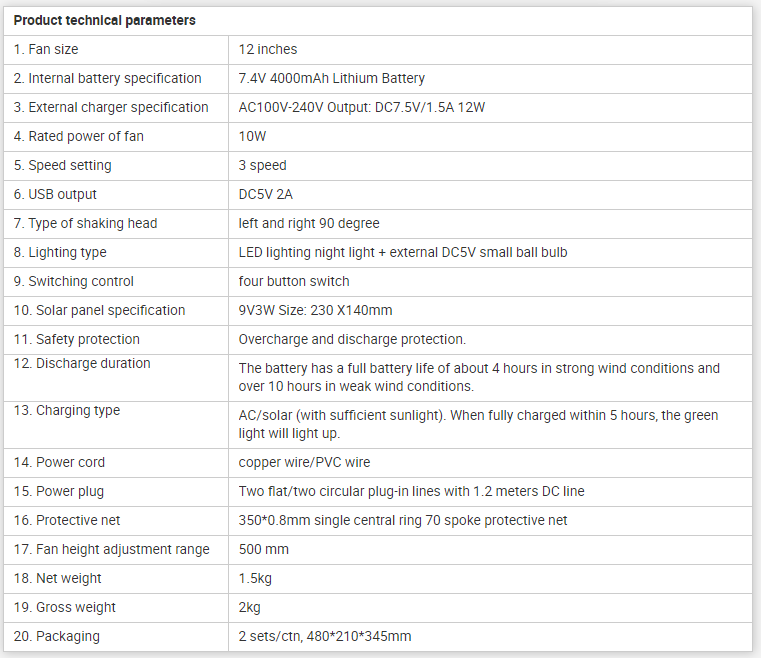Select the '7.4V 4000mAh Lithium Battery' text
The image size is (761, 658).
coord(332,78)
